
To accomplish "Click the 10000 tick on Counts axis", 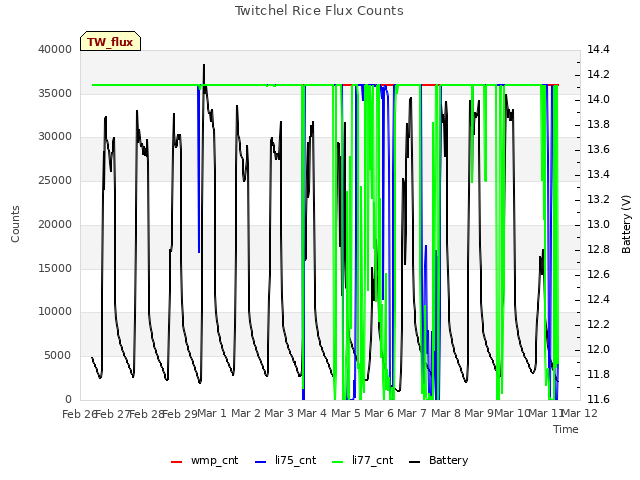I will point(55,312).
